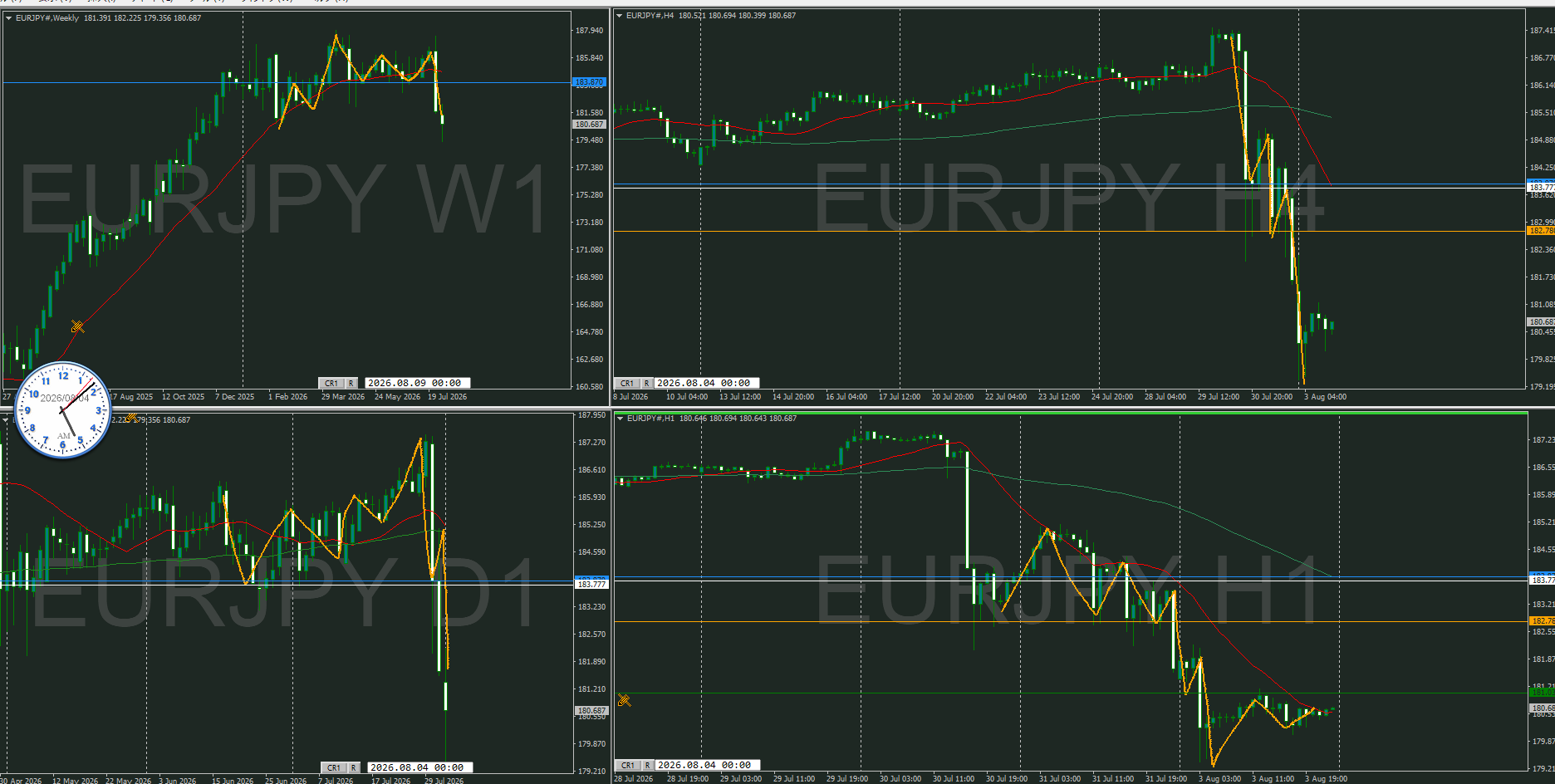The height and width of the screenshot is (784, 1555).
Task: Click the CR1 button on the H4 chart
Action: 627,383
